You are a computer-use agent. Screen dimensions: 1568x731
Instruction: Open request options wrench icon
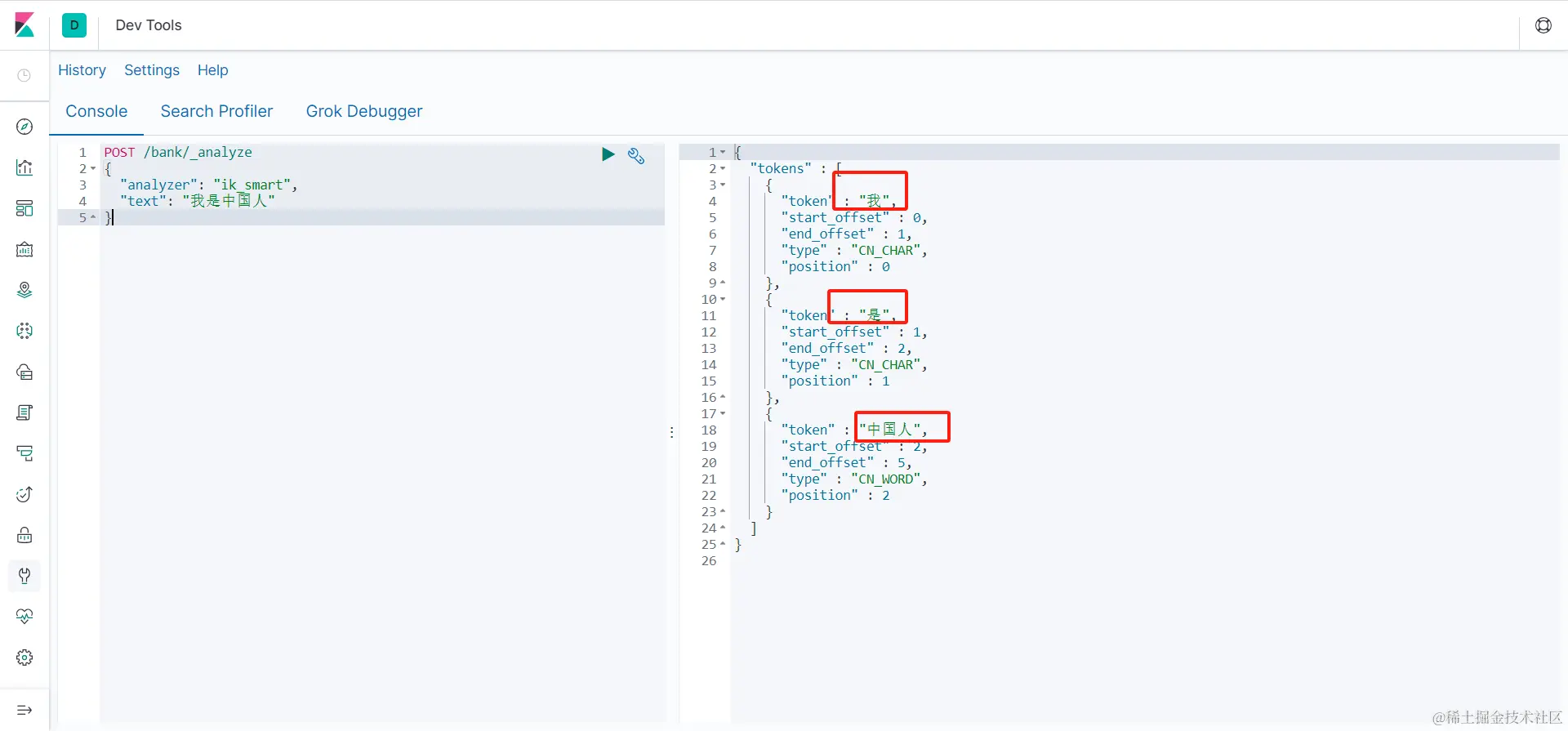point(636,155)
